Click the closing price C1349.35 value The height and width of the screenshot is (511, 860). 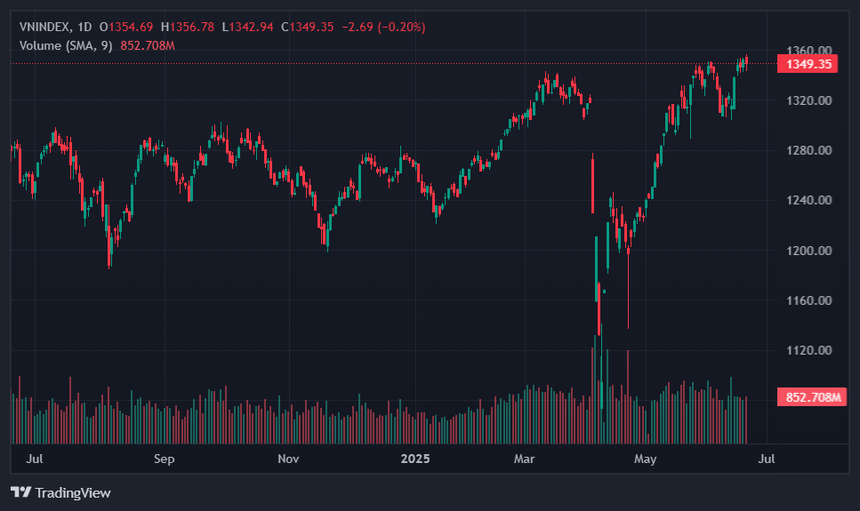[307, 27]
